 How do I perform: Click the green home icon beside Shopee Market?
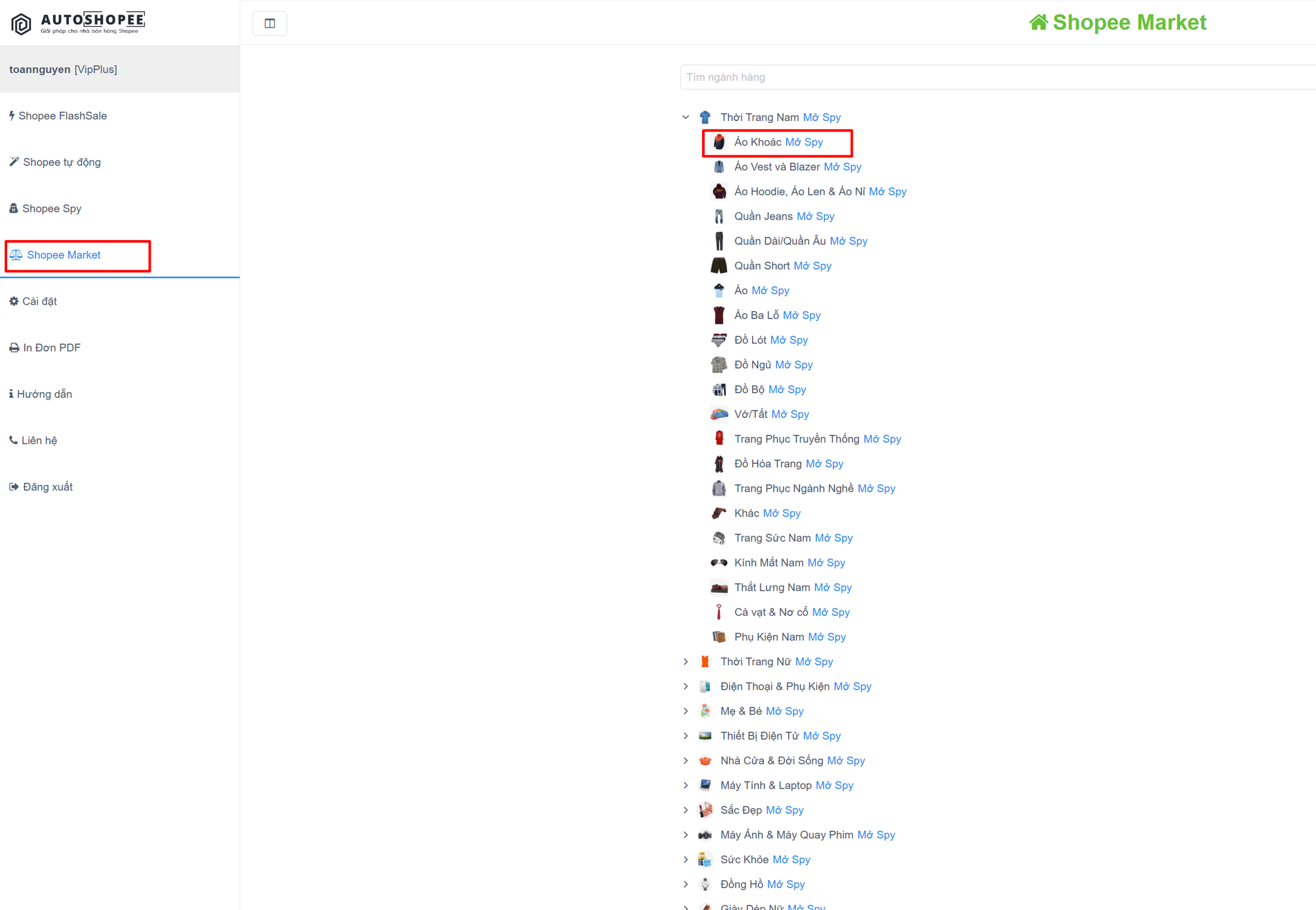click(1038, 22)
